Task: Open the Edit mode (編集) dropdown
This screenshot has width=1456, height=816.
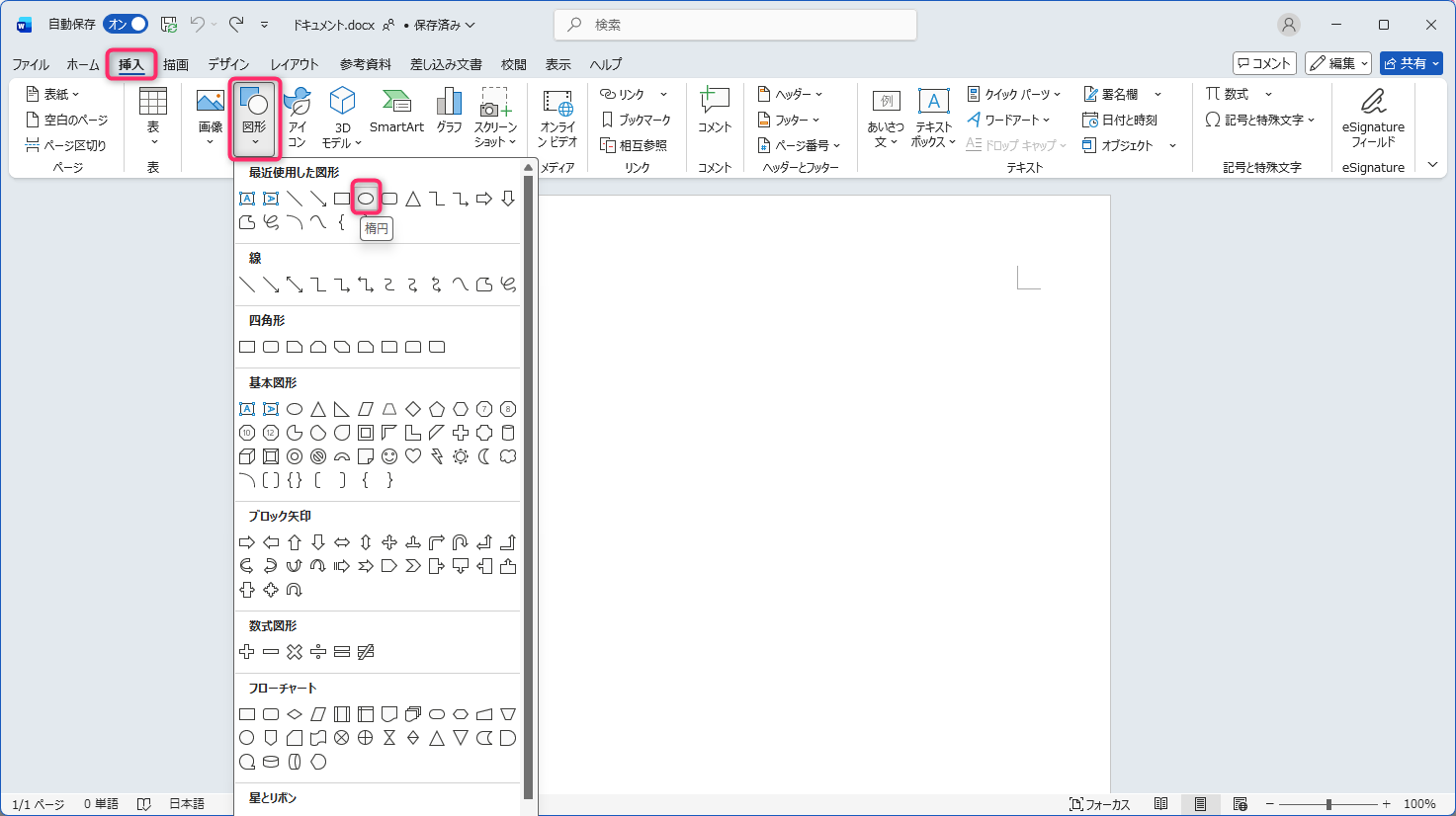Action: point(1337,63)
